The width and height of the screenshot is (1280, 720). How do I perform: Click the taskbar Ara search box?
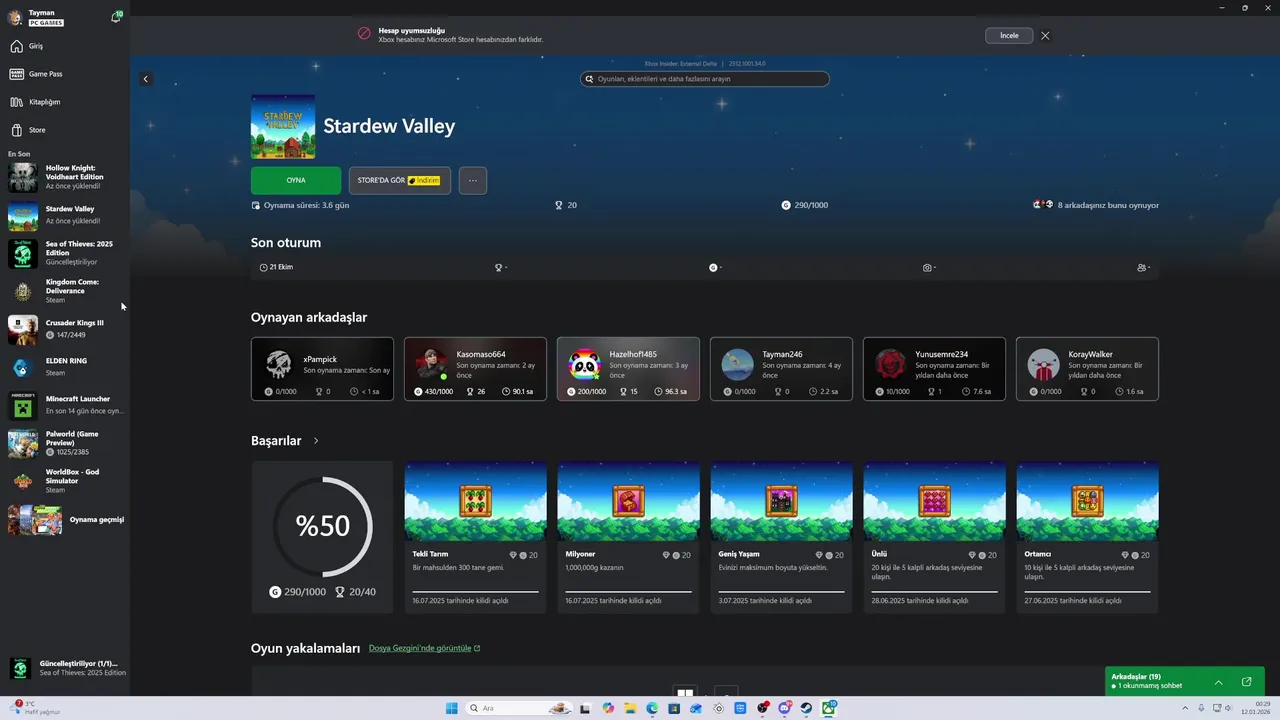tap(520, 708)
